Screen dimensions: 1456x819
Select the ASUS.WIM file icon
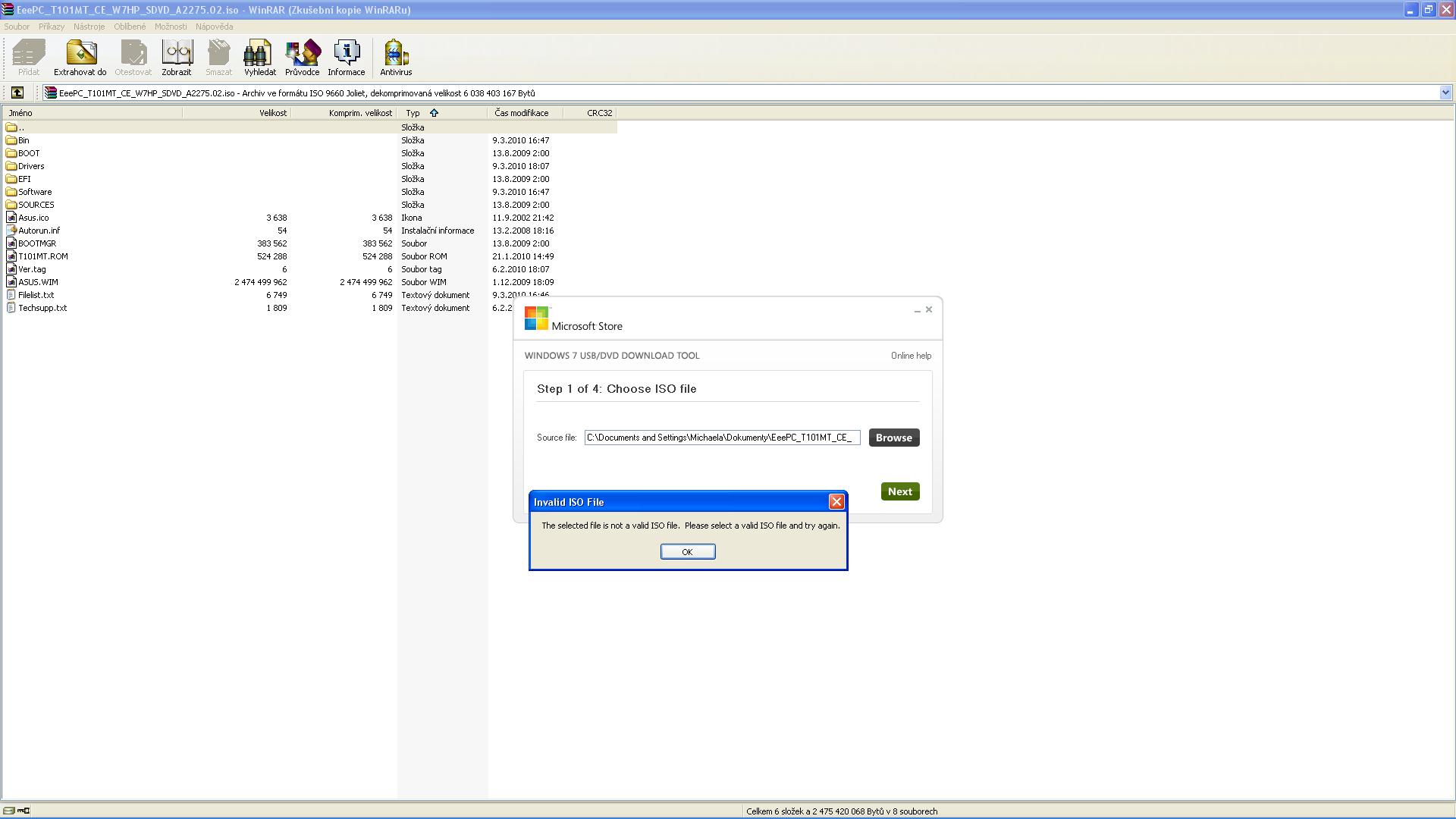click(11, 282)
